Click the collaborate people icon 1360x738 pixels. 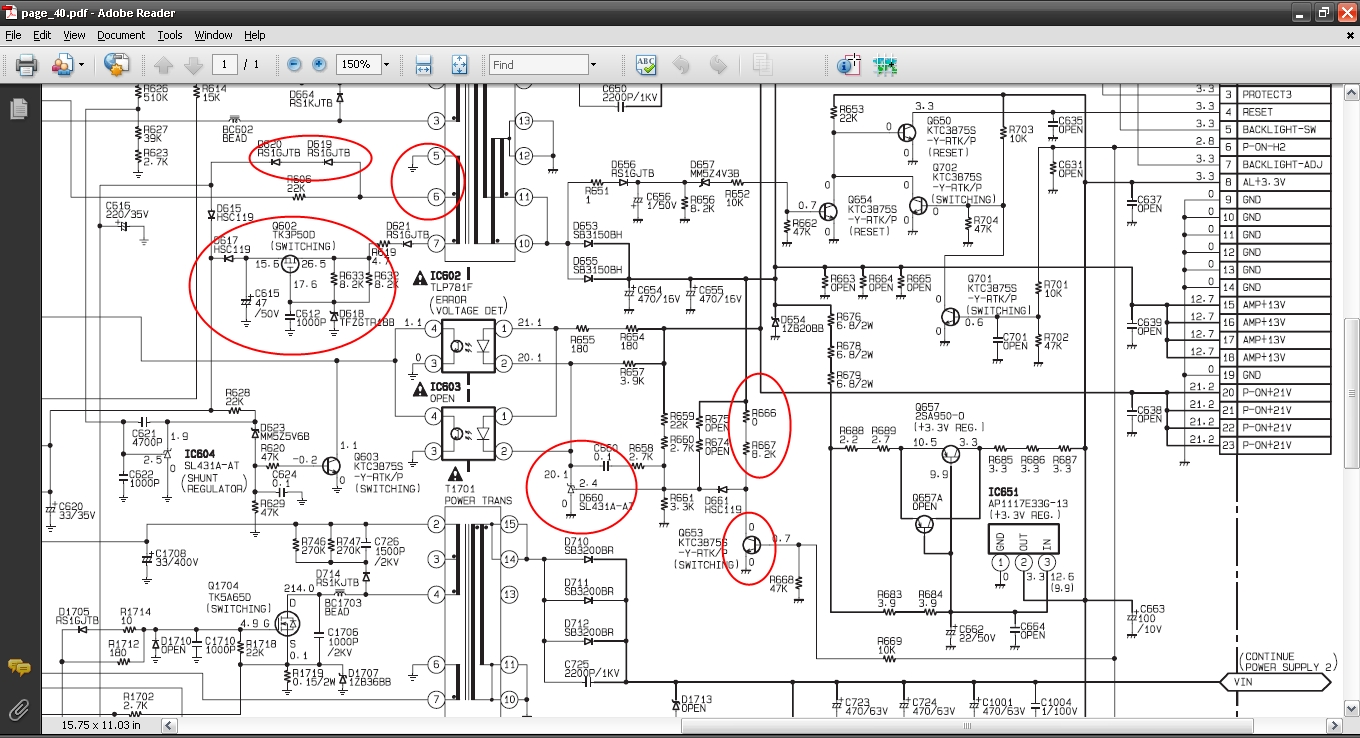(x=61, y=65)
